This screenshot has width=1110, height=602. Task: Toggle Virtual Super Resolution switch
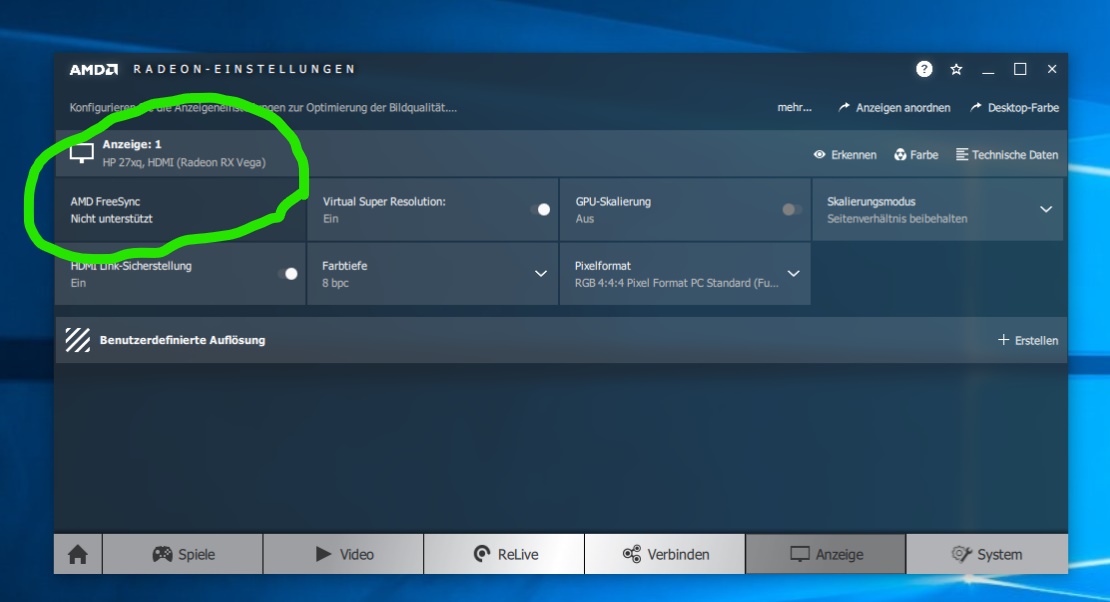click(x=540, y=209)
